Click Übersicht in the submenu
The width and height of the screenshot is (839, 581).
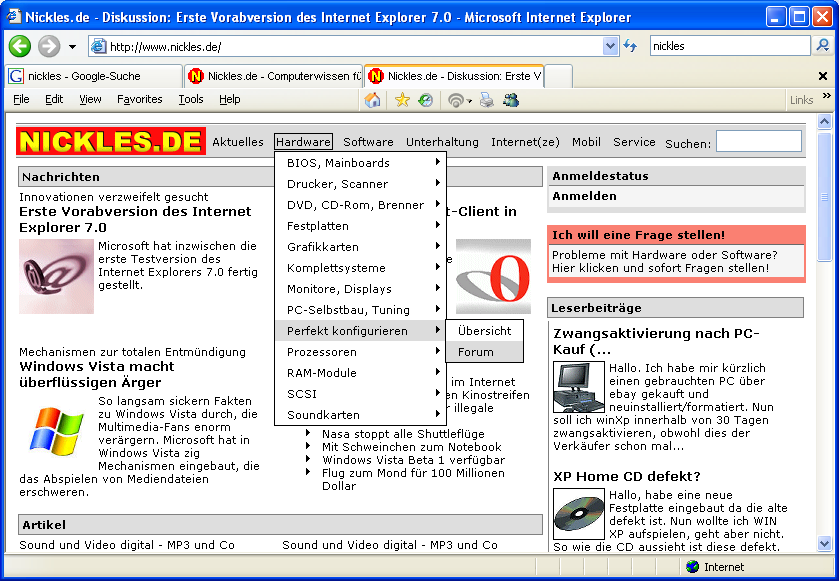pyautogui.click(x=484, y=331)
